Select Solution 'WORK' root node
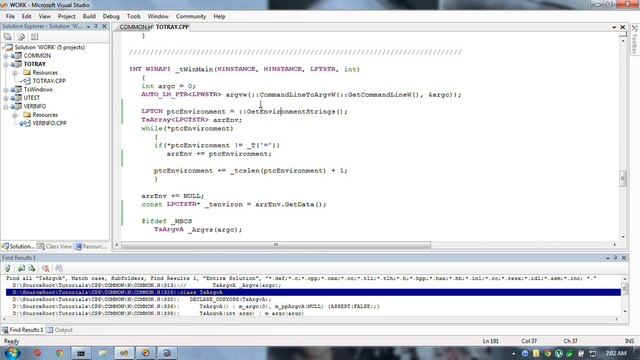640x360 pixels. [50, 47]
